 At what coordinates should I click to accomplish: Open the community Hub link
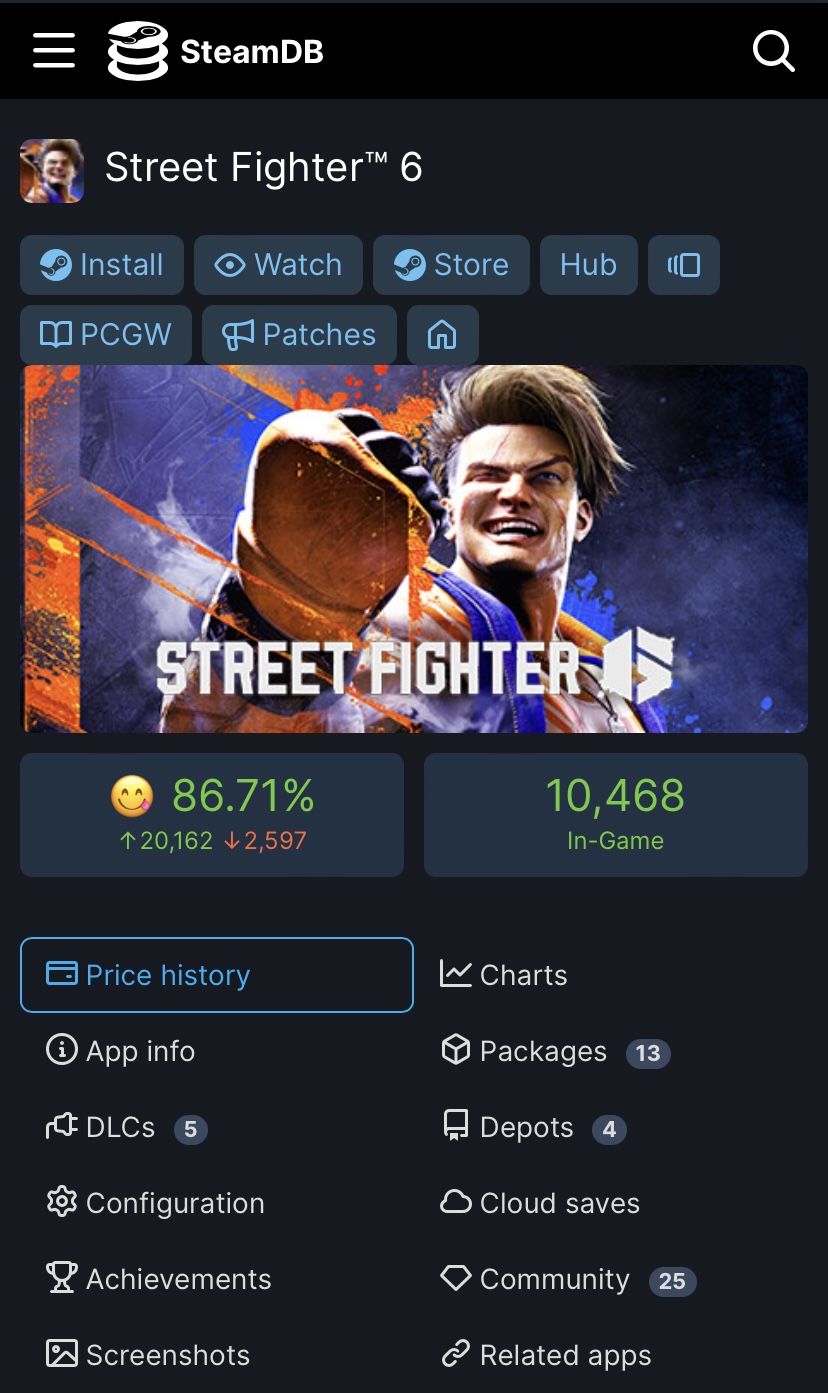click(x=588, y=265)
